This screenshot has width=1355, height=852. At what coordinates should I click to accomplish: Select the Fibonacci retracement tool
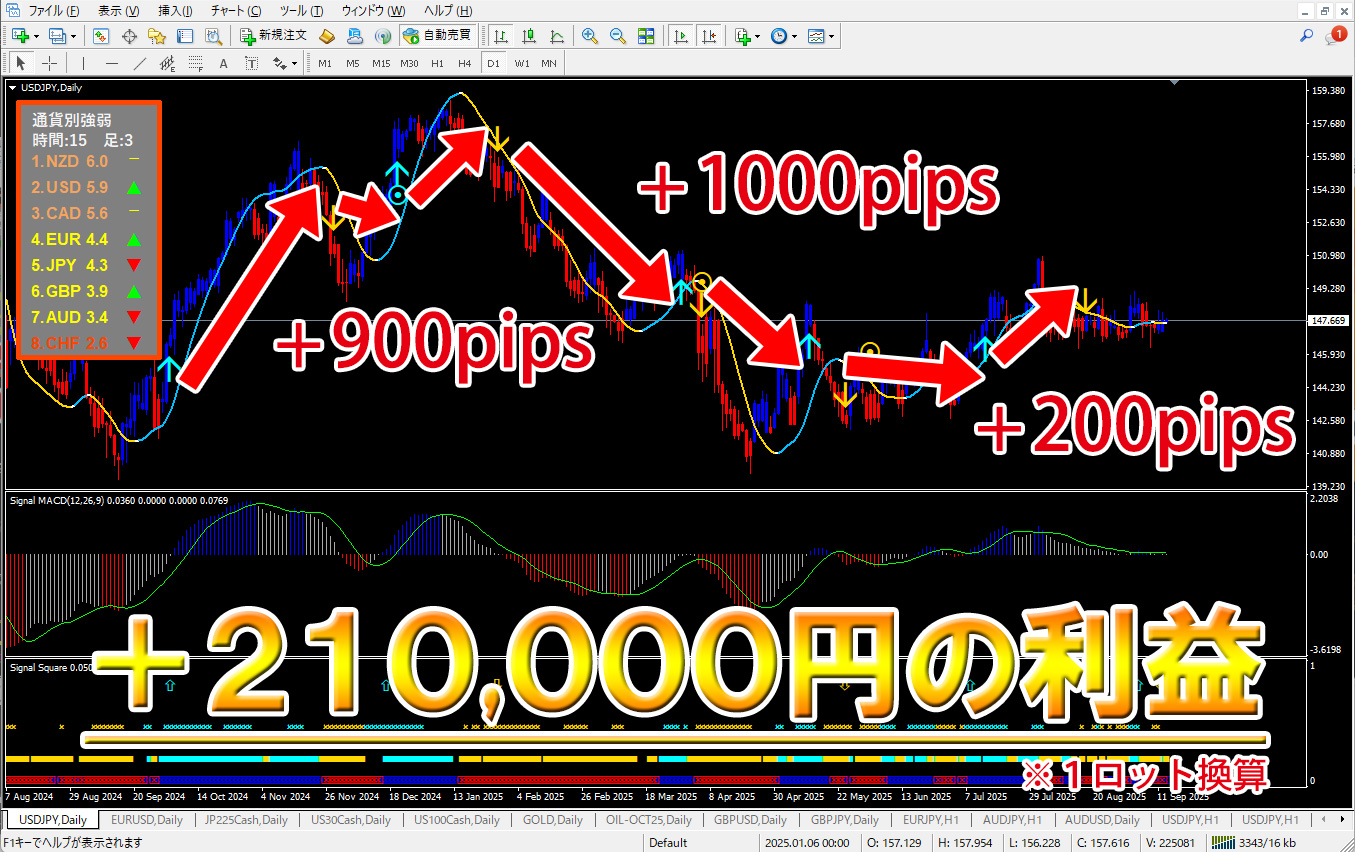[195, 63]
